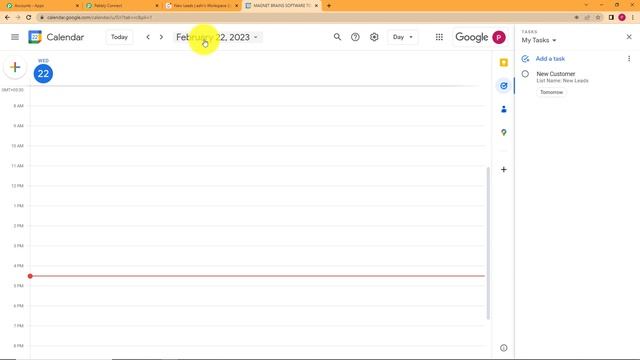Open the Day view dropdown
Screen dimensions: 640x360
pos(402,37)
